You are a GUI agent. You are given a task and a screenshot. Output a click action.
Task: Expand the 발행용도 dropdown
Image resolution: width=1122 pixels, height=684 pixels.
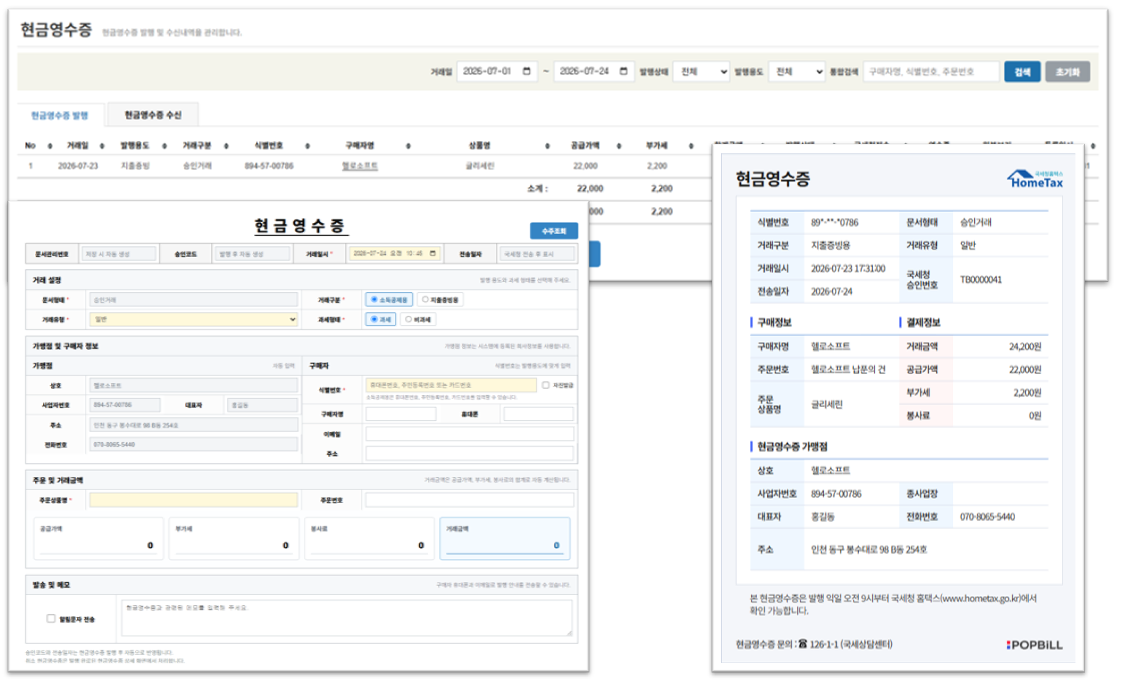point(797,72)
